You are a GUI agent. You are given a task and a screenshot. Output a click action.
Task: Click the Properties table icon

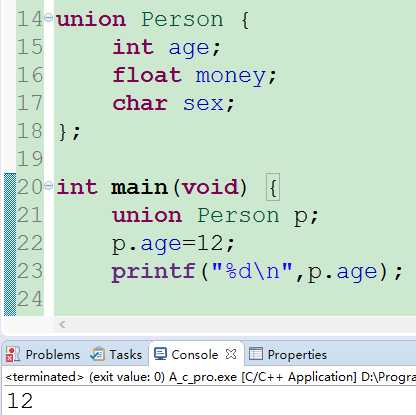click(x=256, y=354)
